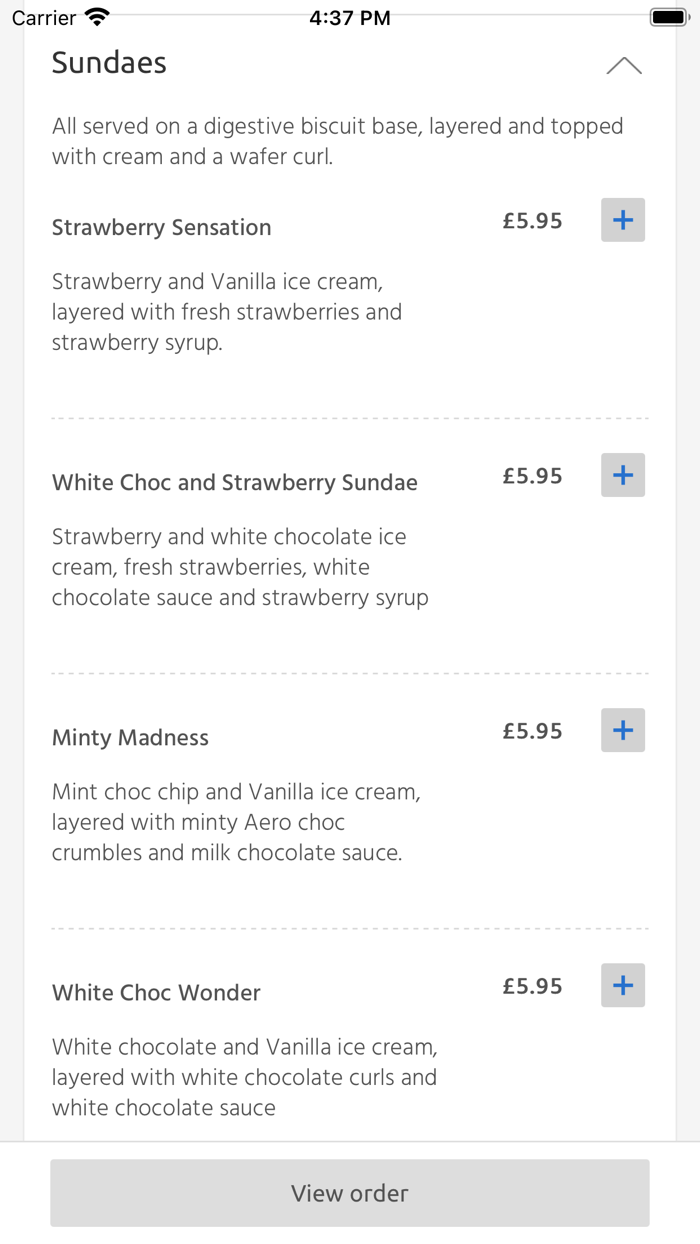Viewport: 700px width, 1244px height.
Task: Tap the plus icon beside White Choc Wonder
Action: coord(622,985)
